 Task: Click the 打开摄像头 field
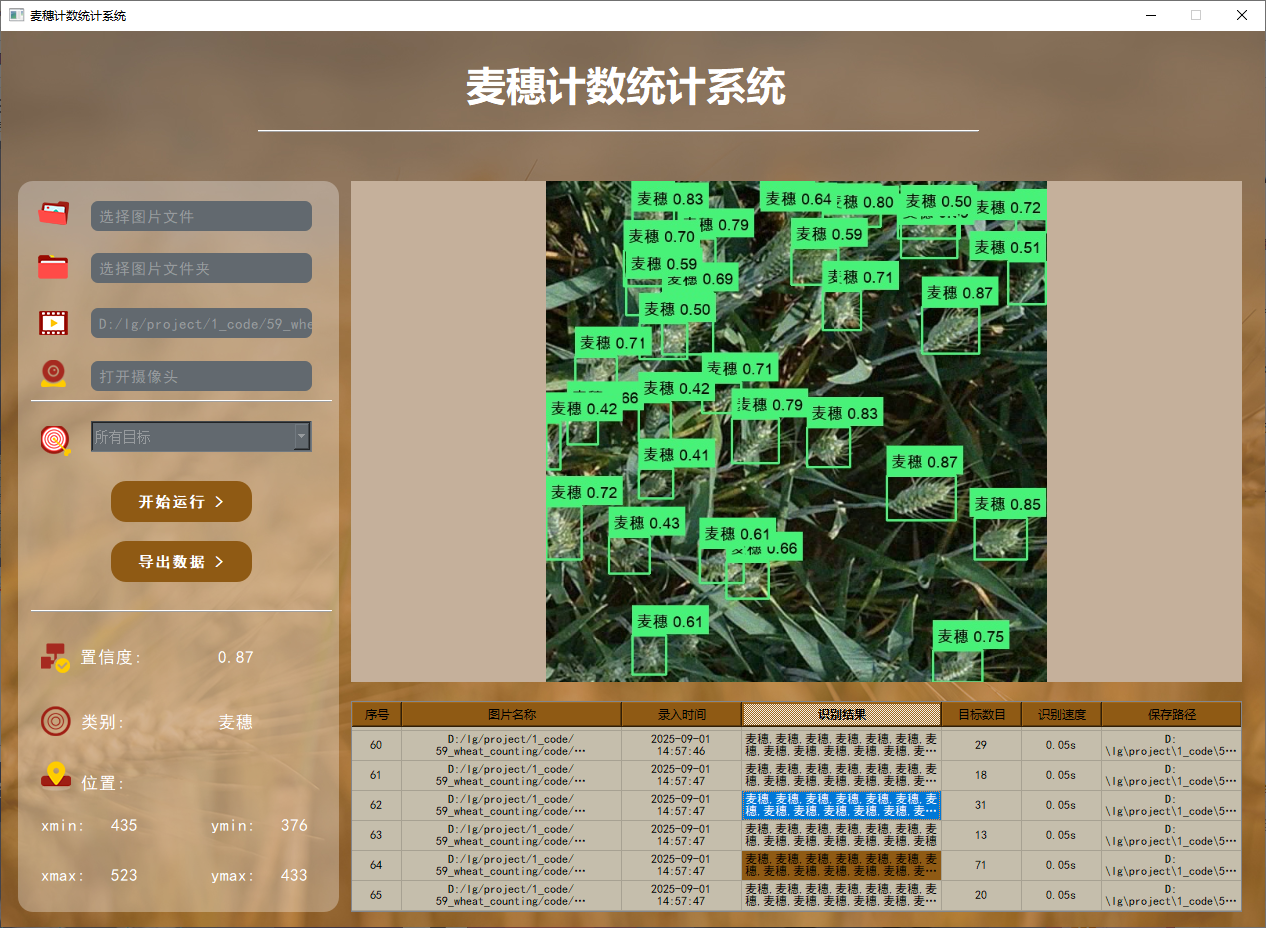click(x=201, y=376)
